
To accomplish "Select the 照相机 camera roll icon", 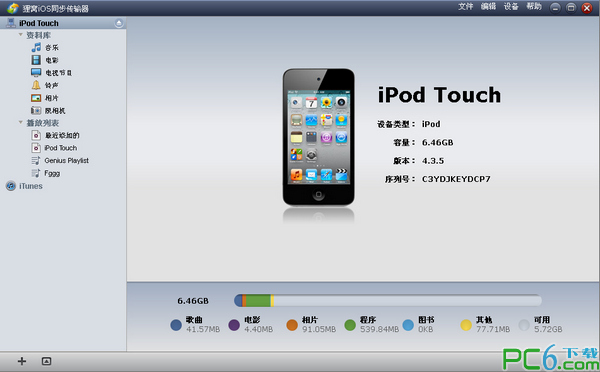I will [36, 111].
